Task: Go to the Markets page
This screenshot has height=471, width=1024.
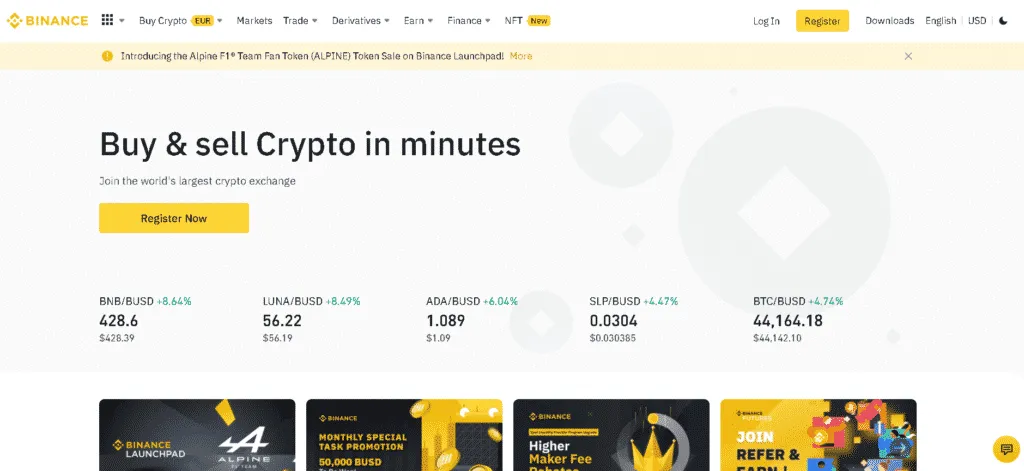Action: (254, 21)
